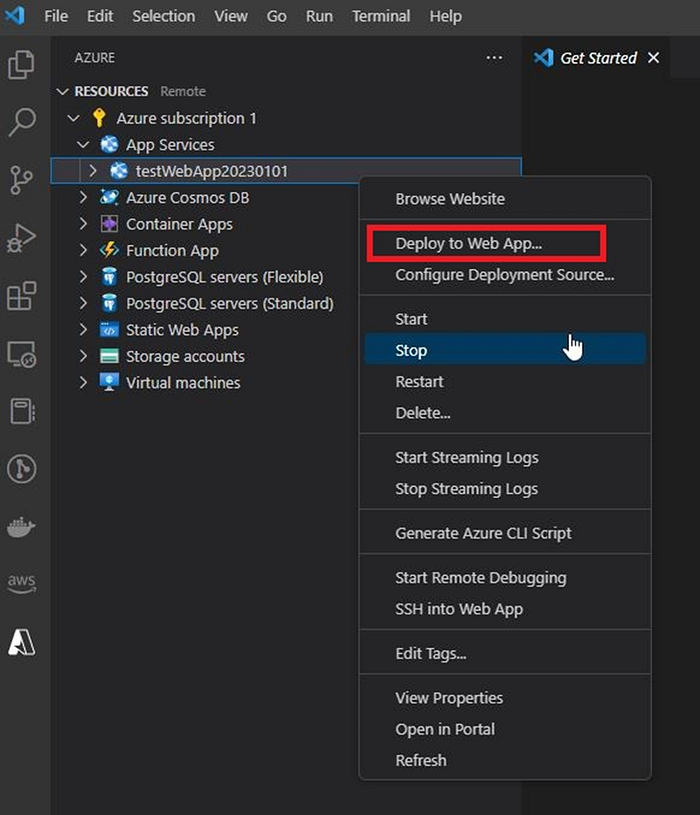
Task: Open the Edit menu
Action: tap(100, 16)
